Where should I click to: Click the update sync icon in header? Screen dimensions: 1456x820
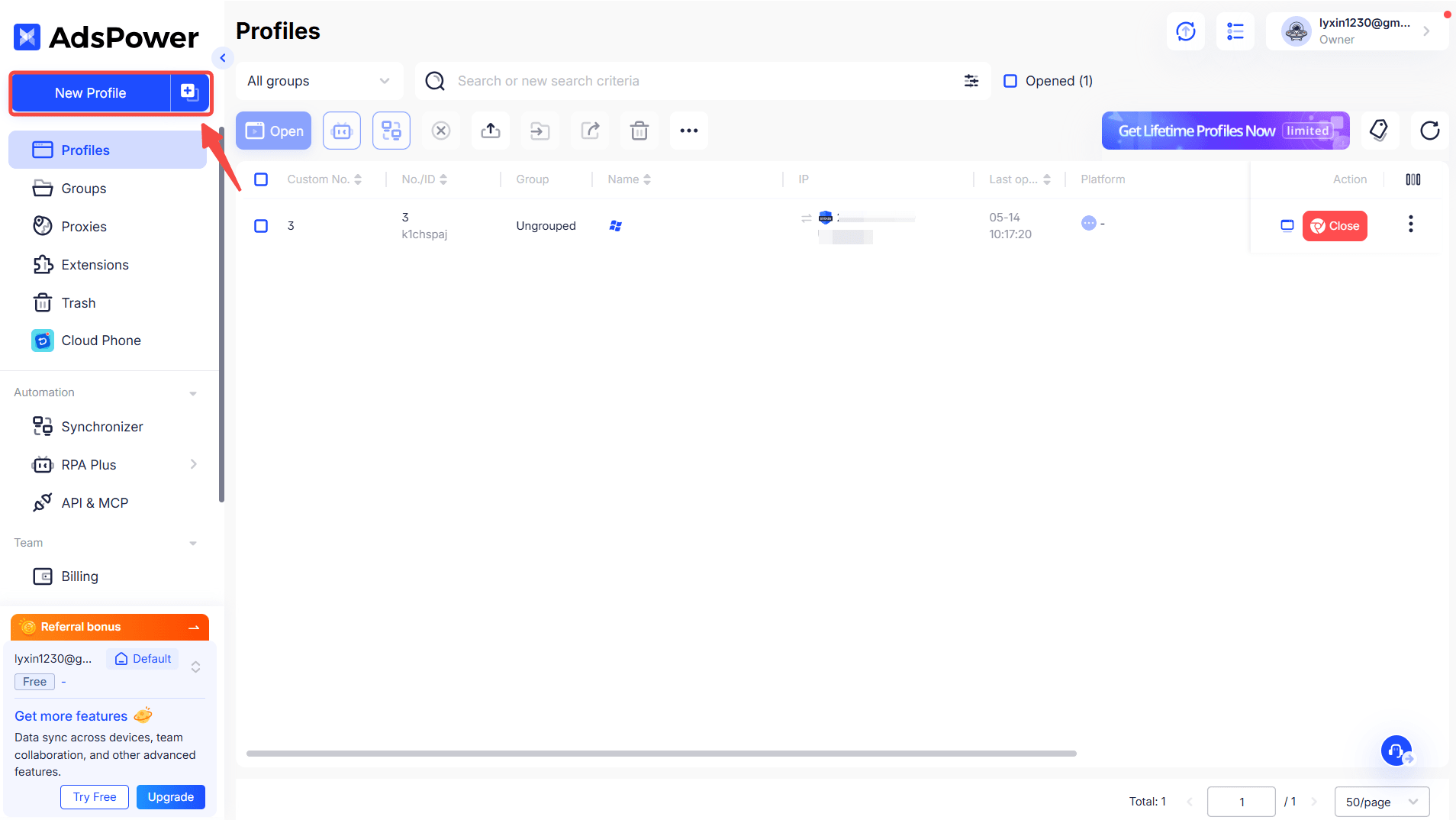tap(1186, 31)
